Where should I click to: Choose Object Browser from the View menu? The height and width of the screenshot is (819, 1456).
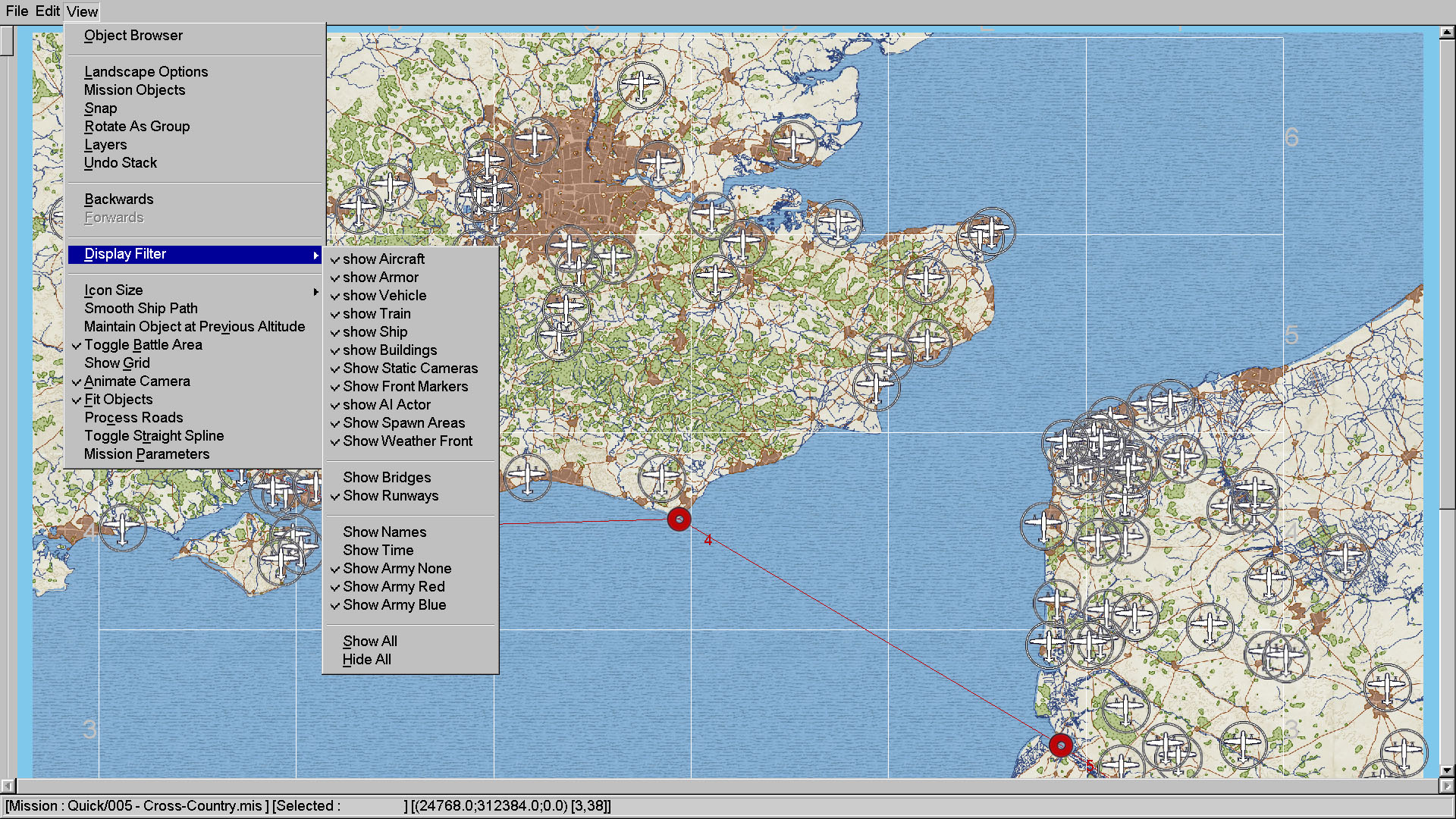pos(133,36)
